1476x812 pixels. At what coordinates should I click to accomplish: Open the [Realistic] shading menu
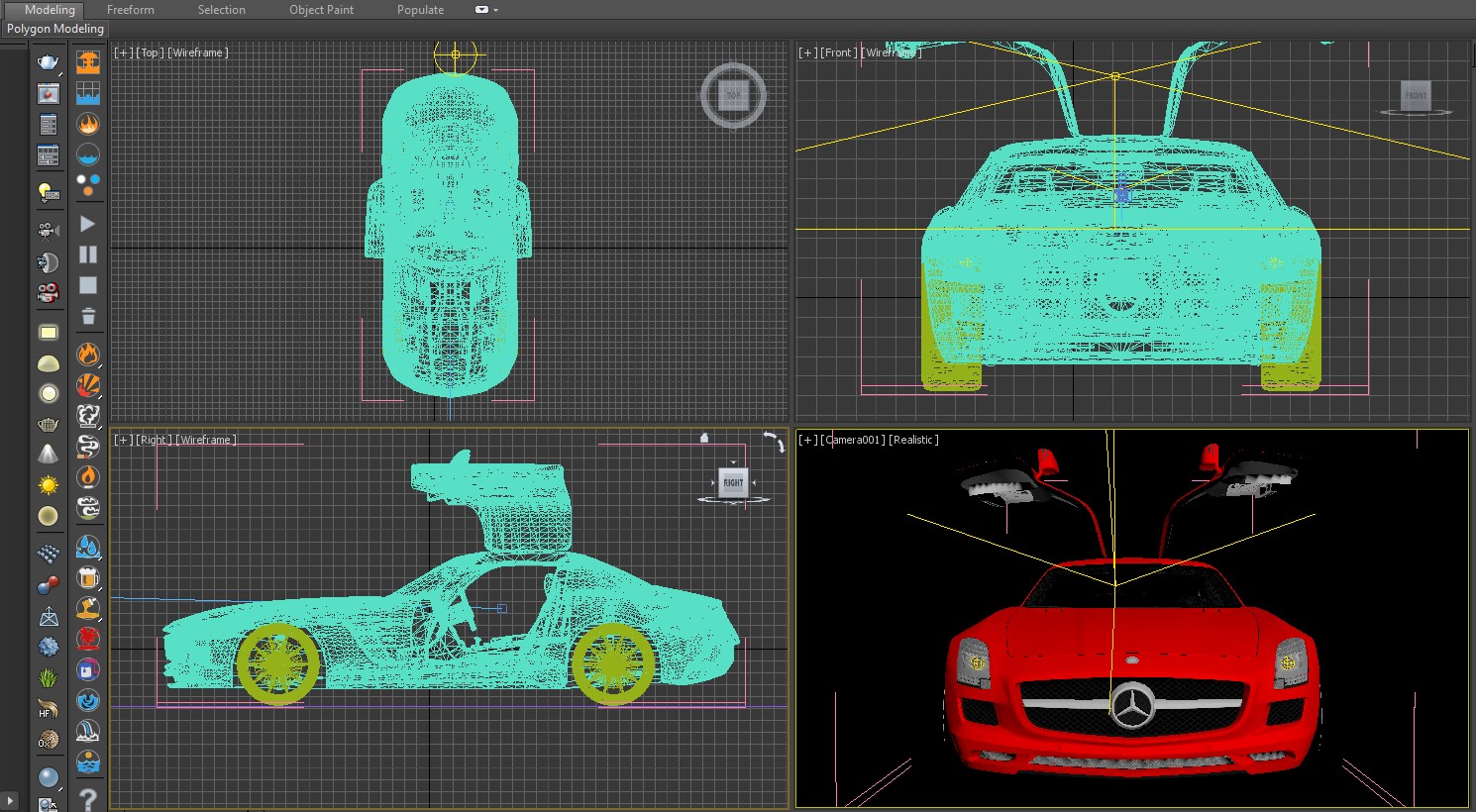click(x=913, y=440)
